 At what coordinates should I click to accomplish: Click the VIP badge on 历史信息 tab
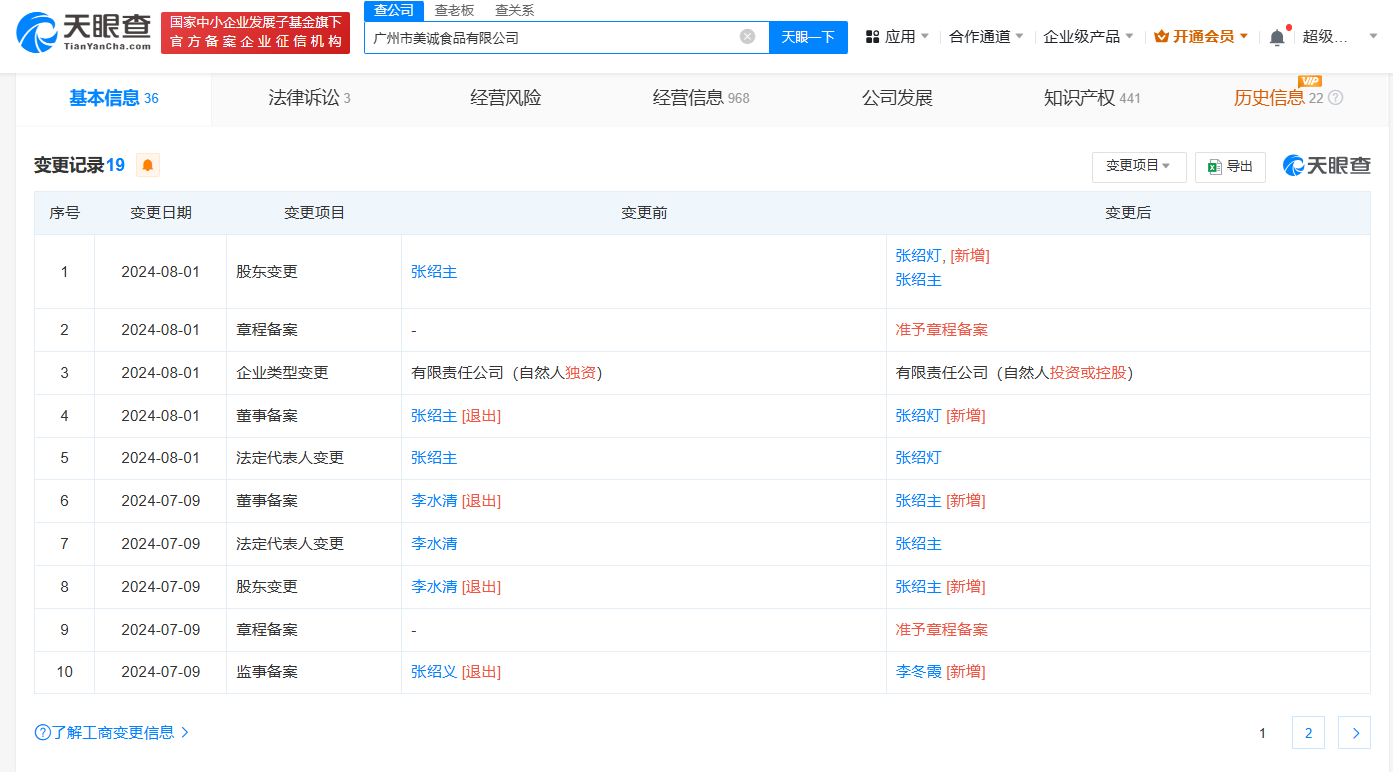pyautogui.click(x=1311, y=80)
